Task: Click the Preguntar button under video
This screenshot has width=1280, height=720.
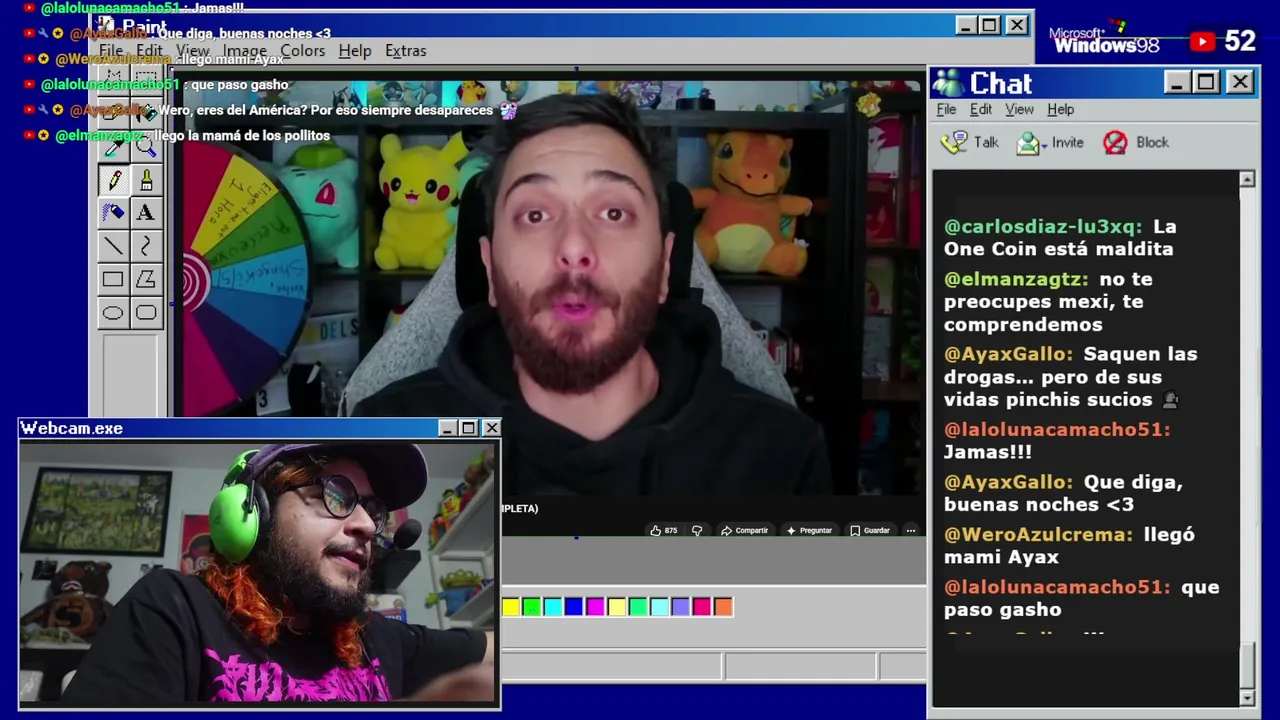Action: pyautogui.click(x=809, y=530)
